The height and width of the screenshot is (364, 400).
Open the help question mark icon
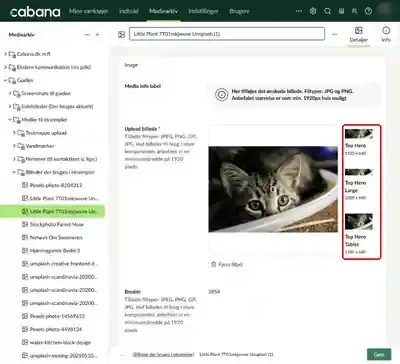coord(368,11)
